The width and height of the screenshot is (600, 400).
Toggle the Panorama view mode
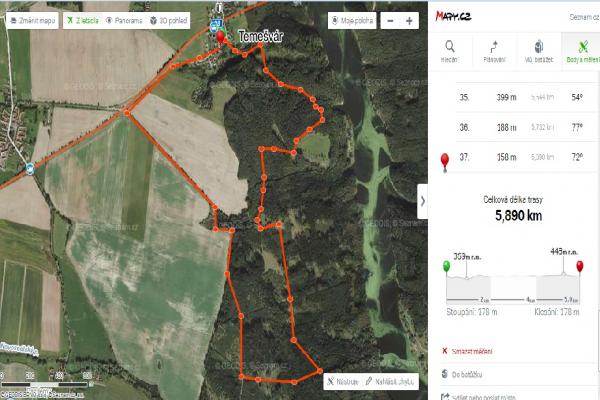tap(124, 21)
